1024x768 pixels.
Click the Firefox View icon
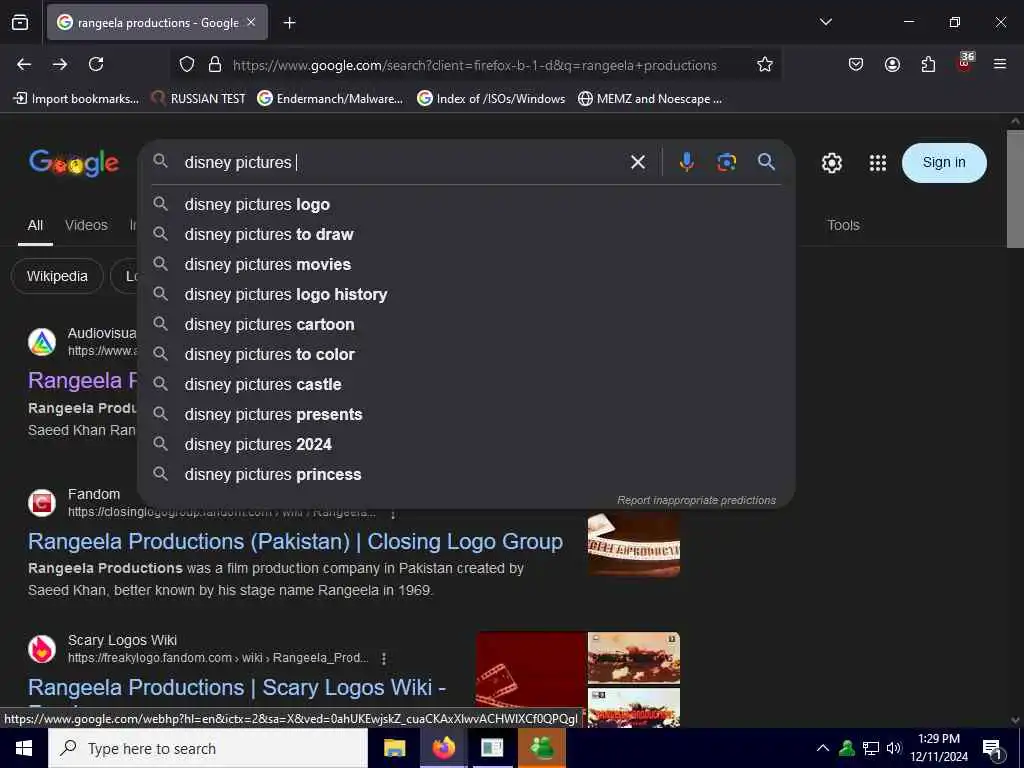tap(20, 22)
